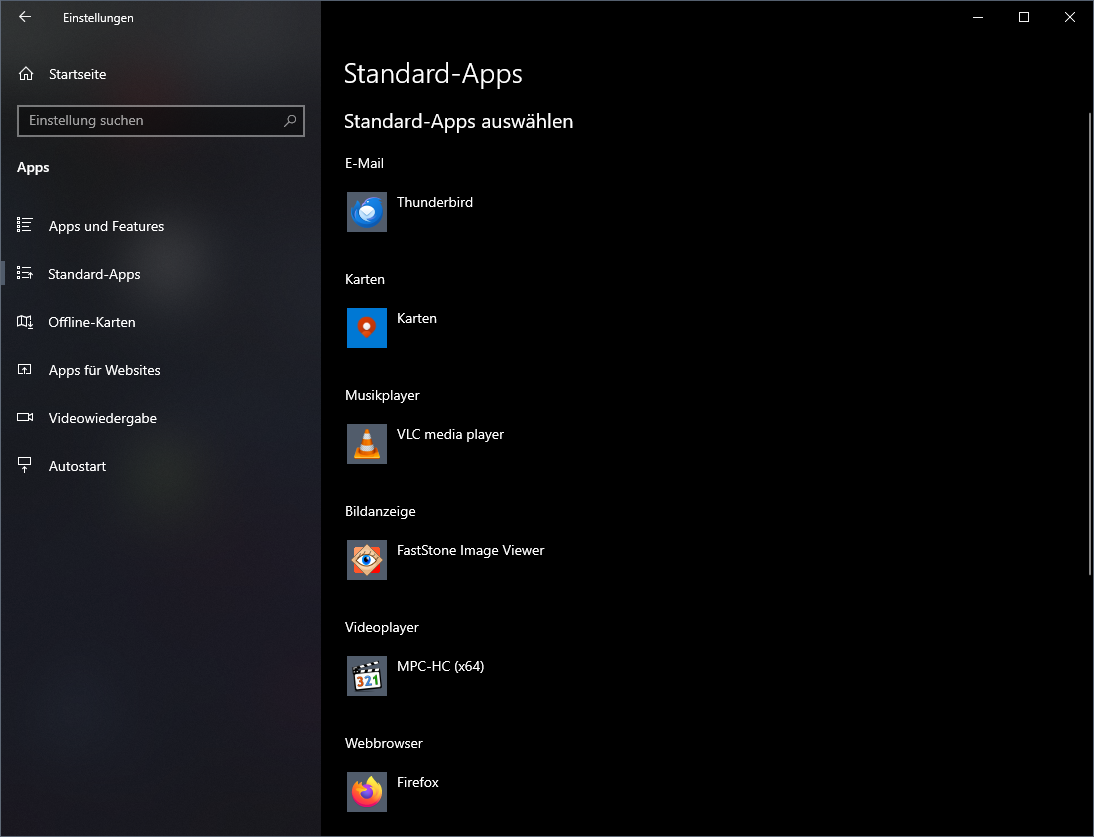Open Apps für Websites settings

click(x=160, y=370)
